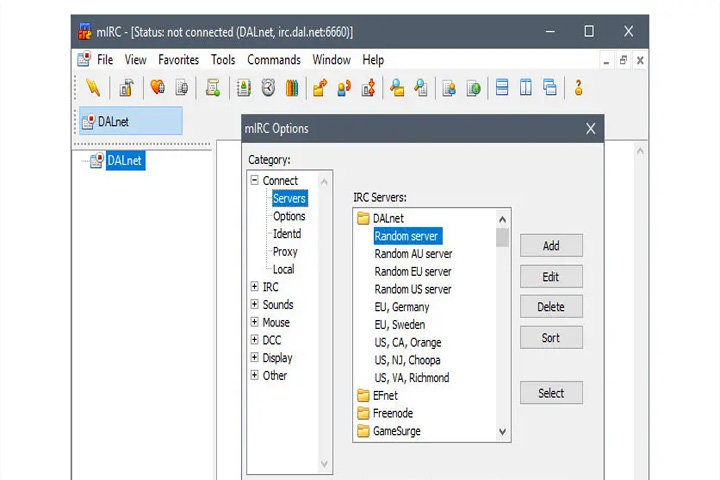This screenshot has height=480, width=720.
Task: Open the address book icon
Action: (x=244, y=87)
